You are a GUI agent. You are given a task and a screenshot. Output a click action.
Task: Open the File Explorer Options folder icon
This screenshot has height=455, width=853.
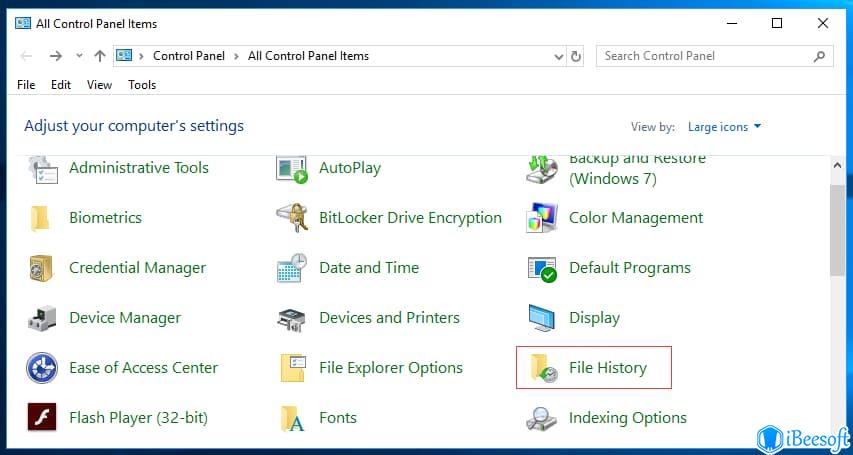[x=293, y=367]
